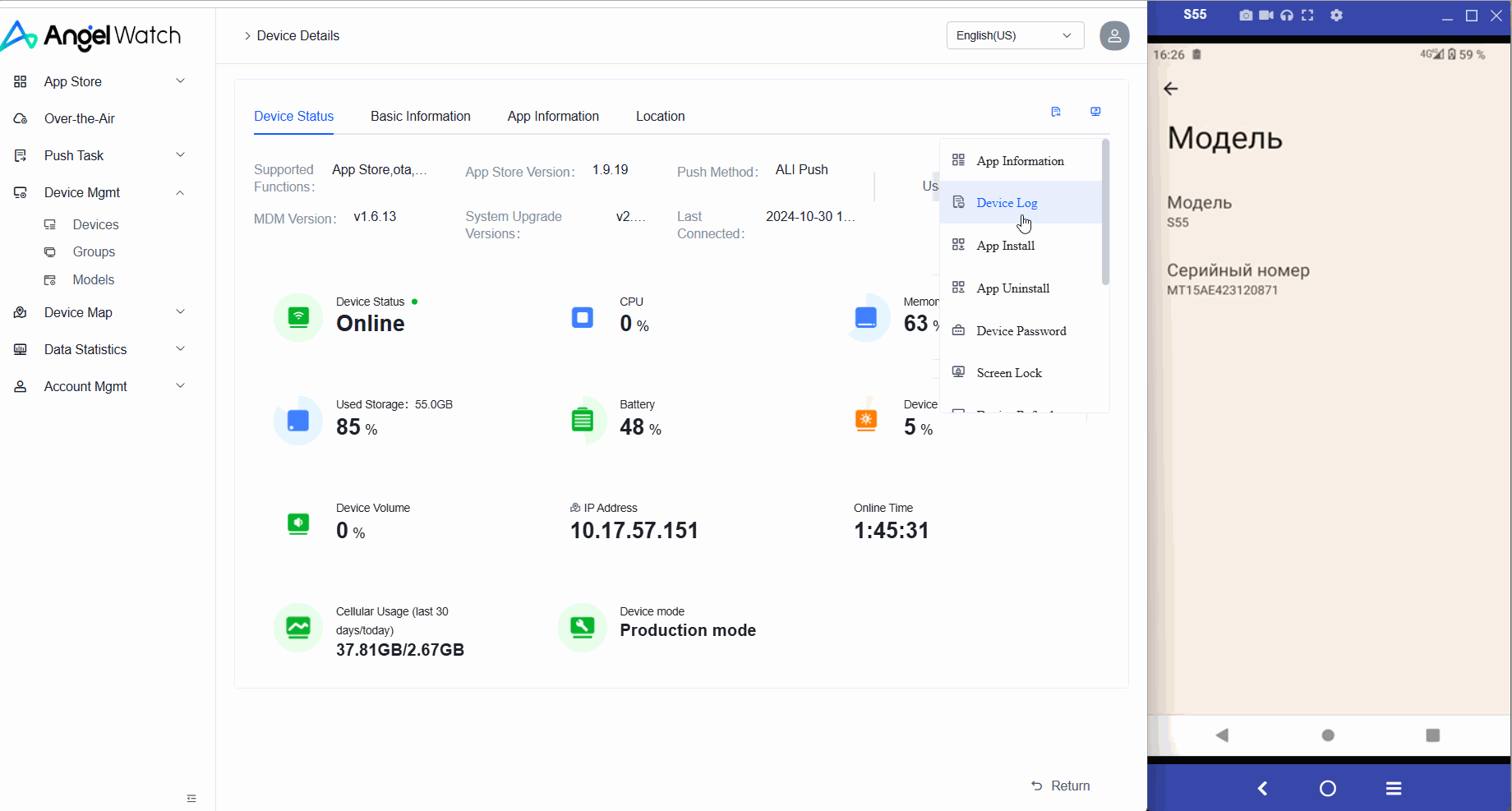Click the screenshot camera icon in S55 toolbar
The image size is (1512, 811).
(x=1246, y=16)
